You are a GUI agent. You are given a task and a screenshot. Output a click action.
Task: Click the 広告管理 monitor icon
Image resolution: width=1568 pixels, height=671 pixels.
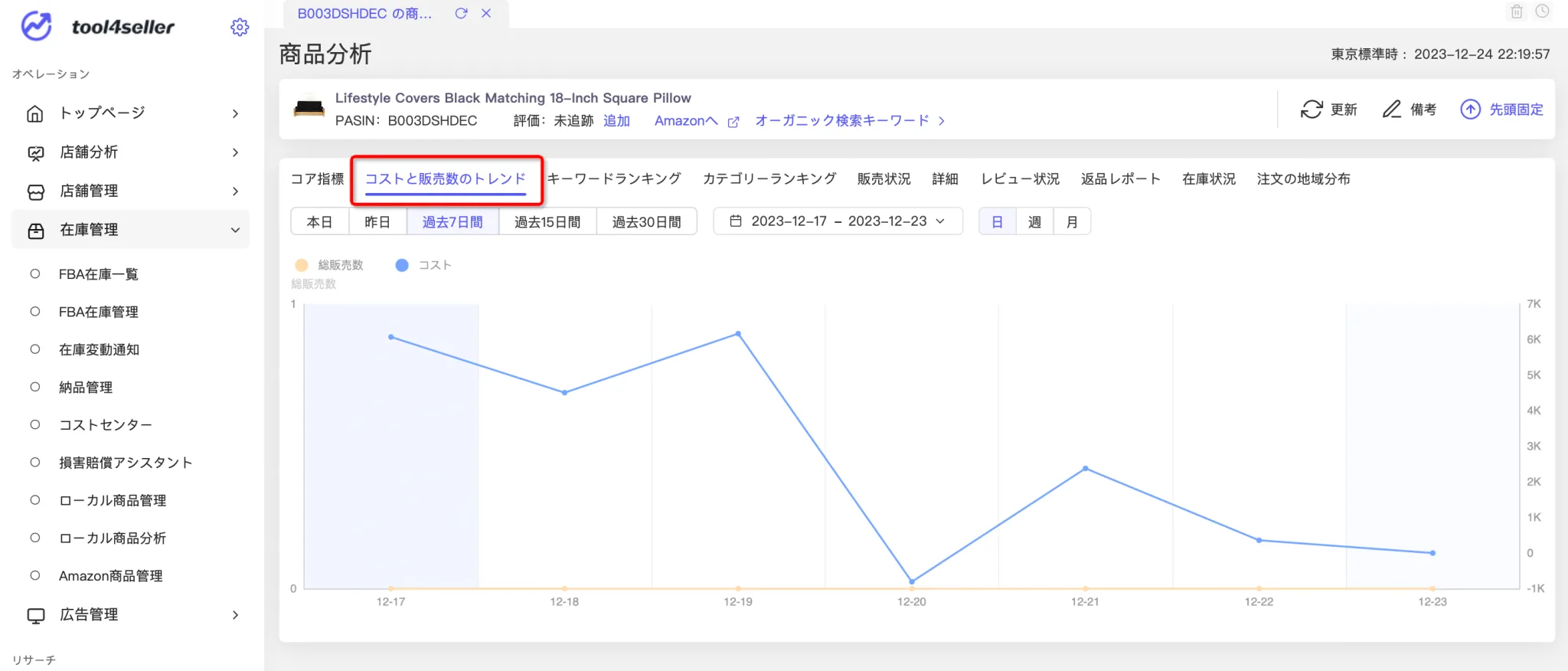pos(35,615)
